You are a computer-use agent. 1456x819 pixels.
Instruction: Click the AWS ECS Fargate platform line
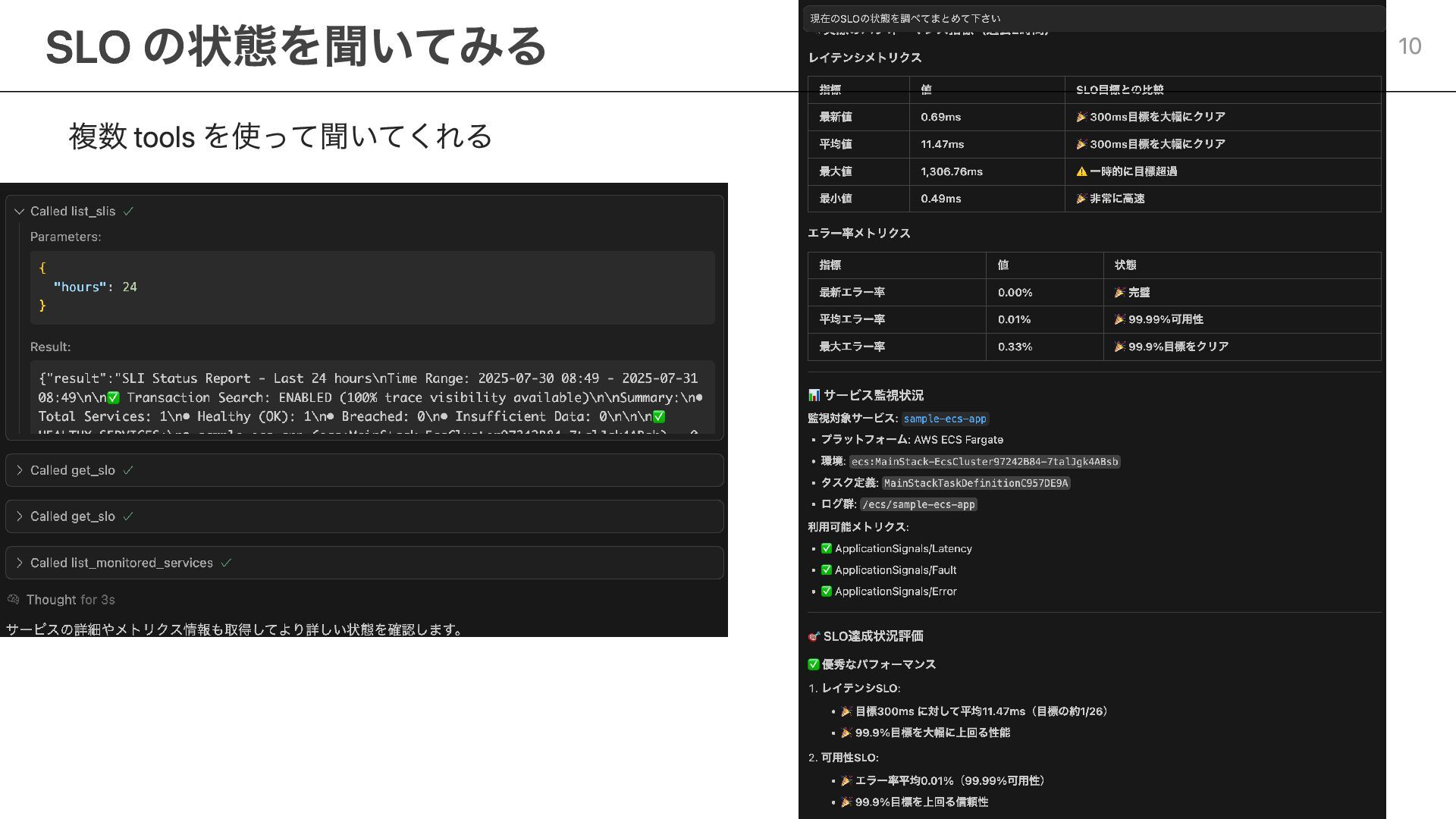point(912,440)
